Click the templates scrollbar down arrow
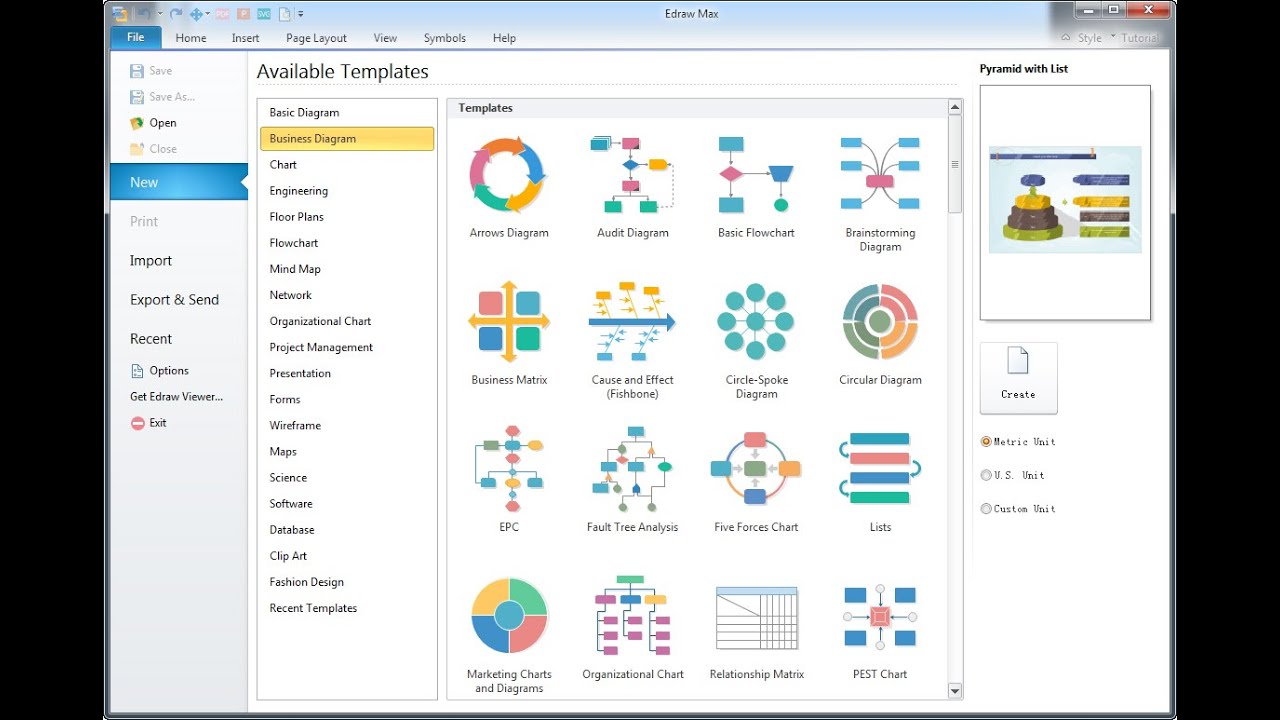This screenshot has height=720, width=1280. (x=954, y=690)
